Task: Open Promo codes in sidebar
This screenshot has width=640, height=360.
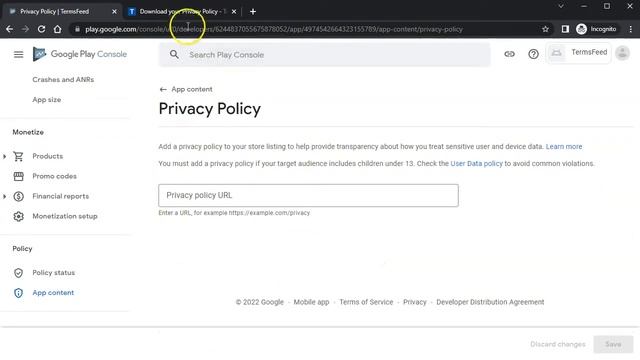Action: click(54, 176)
